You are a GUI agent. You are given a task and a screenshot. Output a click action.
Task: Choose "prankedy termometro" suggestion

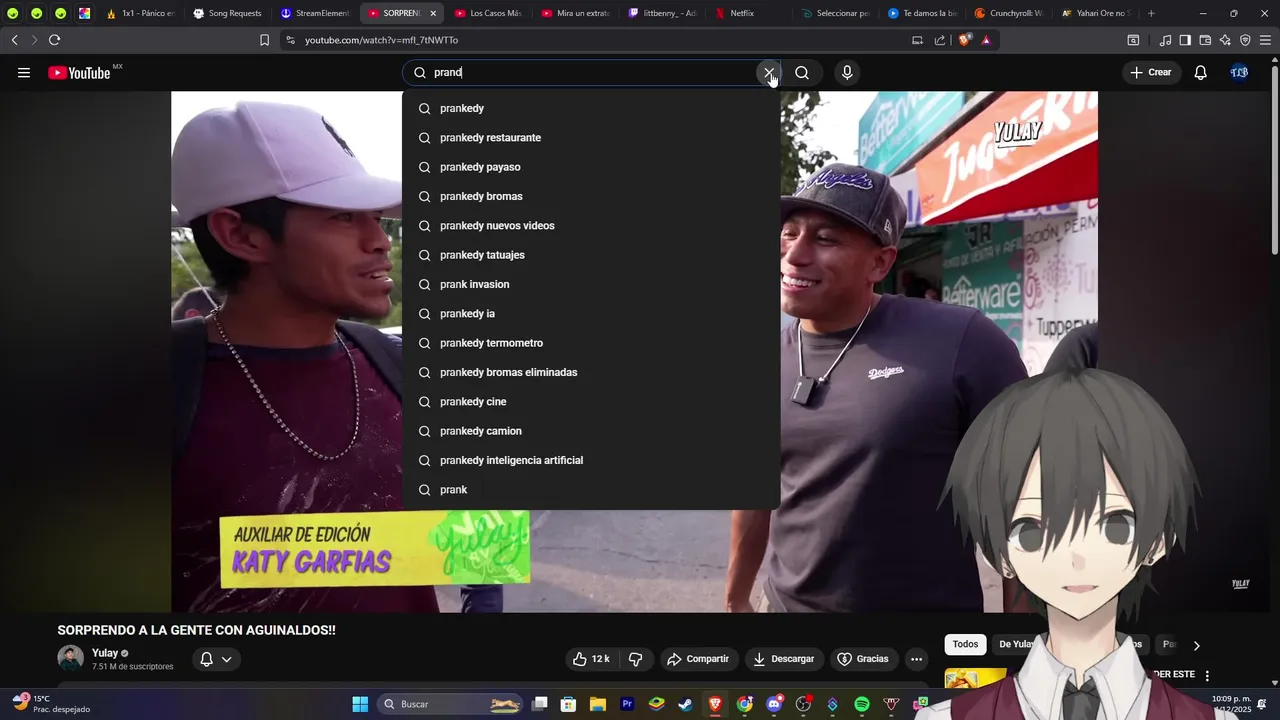(x=591, y=343)
